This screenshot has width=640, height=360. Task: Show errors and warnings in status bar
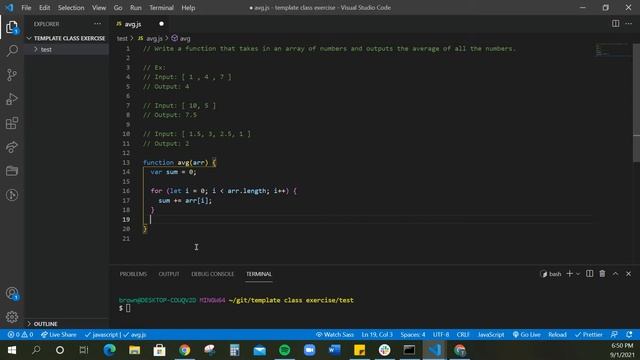pyautogui.click(x=20, y=335)
